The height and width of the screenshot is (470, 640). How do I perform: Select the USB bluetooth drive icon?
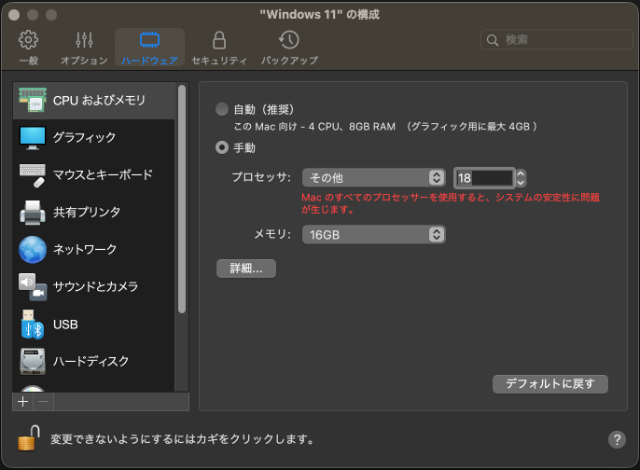point(32,324)
